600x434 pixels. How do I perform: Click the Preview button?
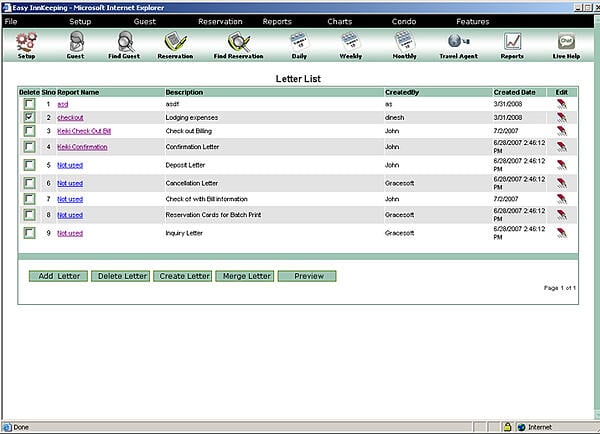click(x=307, y=276)
